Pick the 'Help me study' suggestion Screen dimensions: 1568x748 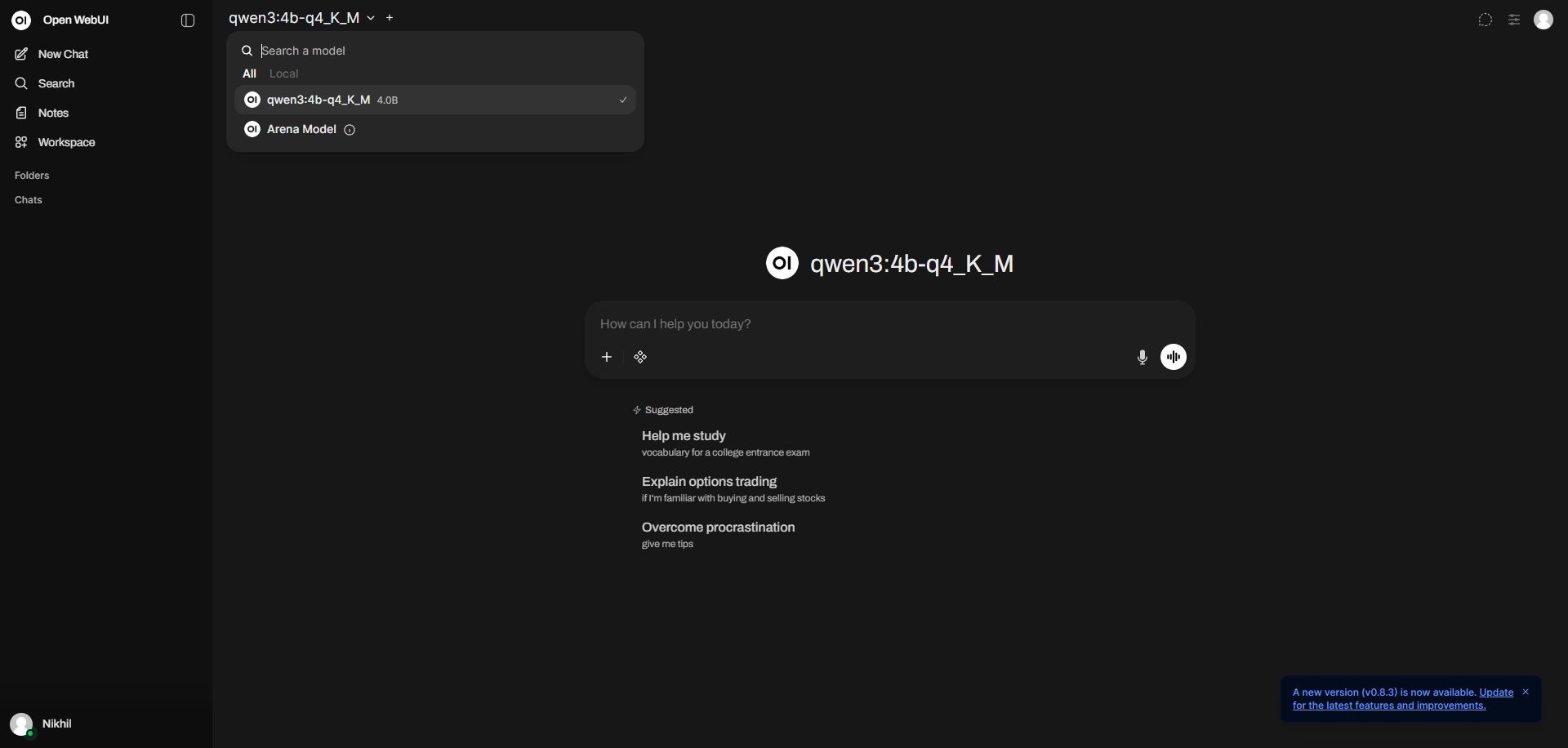pos(726,443)
